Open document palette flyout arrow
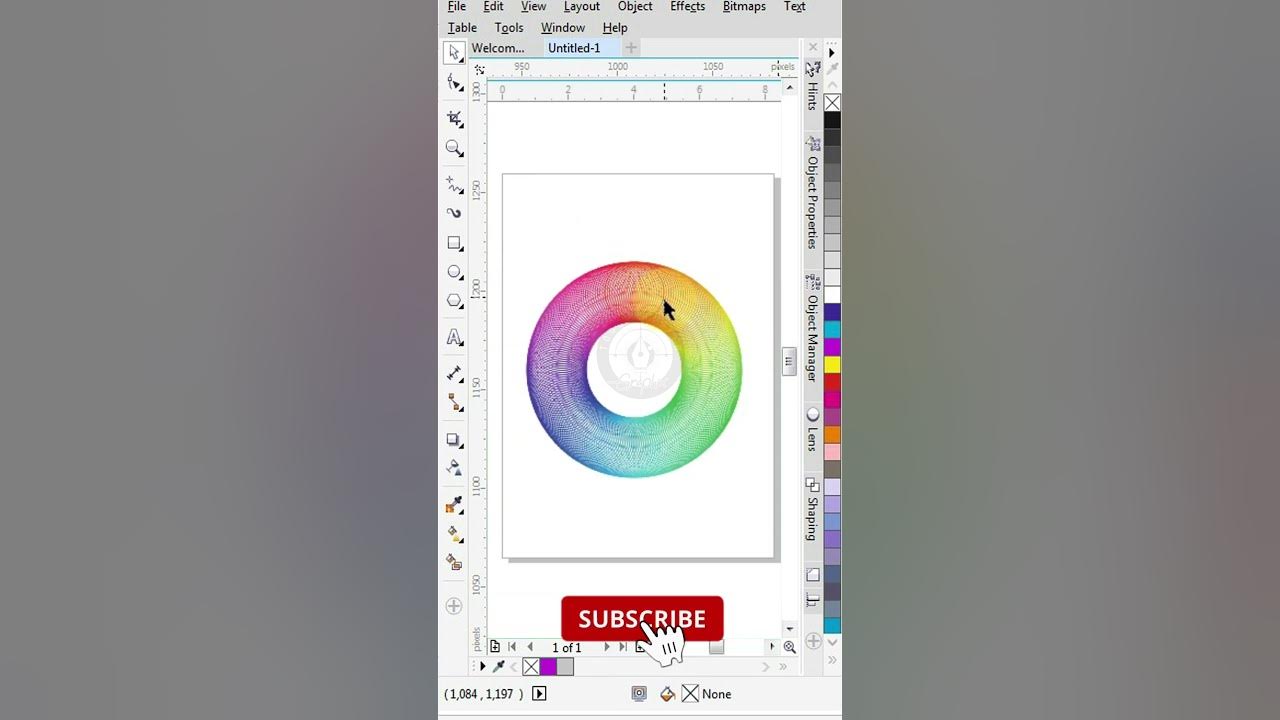The height and width of the screenshot is (720, 1280). pyautogui.click(x=482, y=667)
